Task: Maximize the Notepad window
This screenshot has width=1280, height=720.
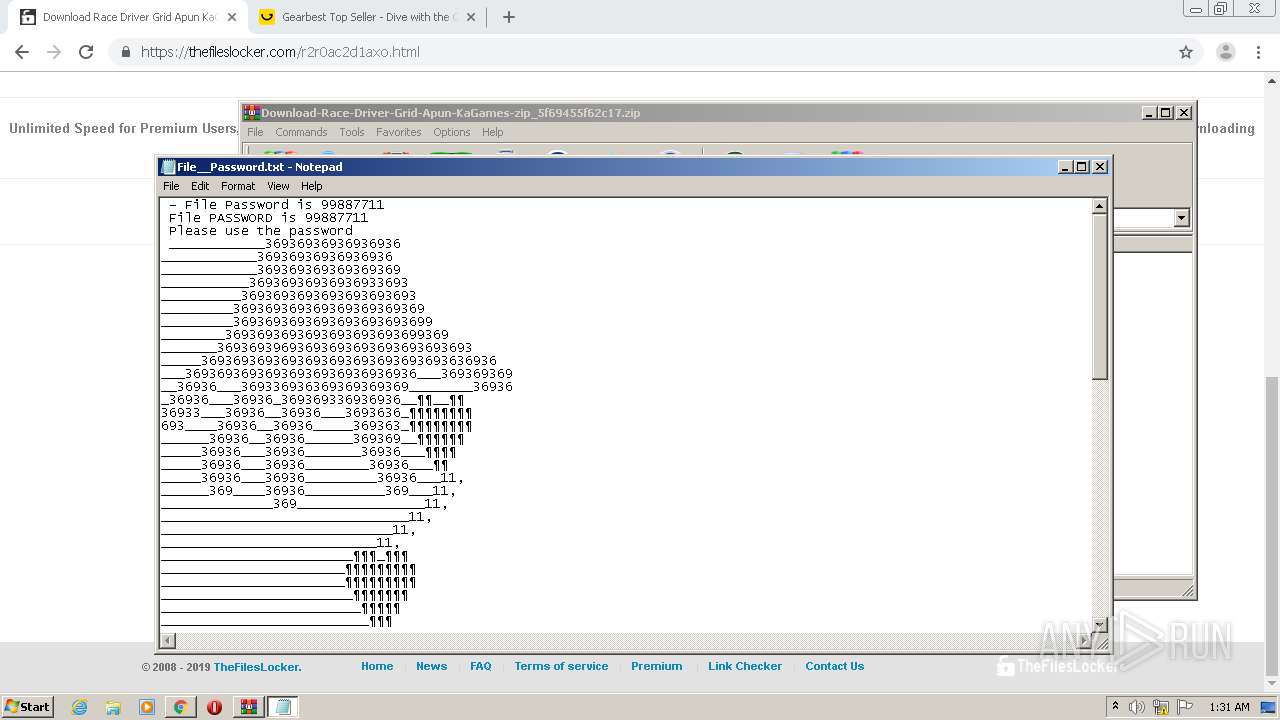Action: (x=1082, y=167)
